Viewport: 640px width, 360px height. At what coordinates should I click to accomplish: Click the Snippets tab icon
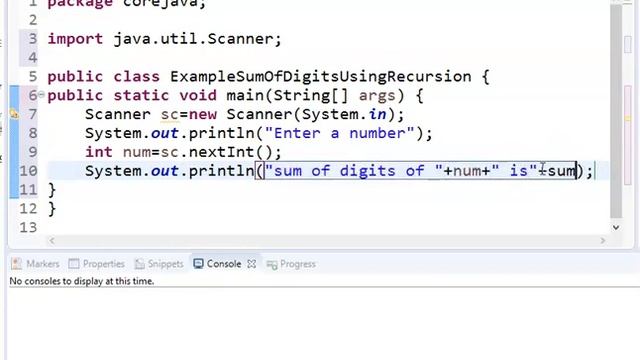[x=140, y=264]
